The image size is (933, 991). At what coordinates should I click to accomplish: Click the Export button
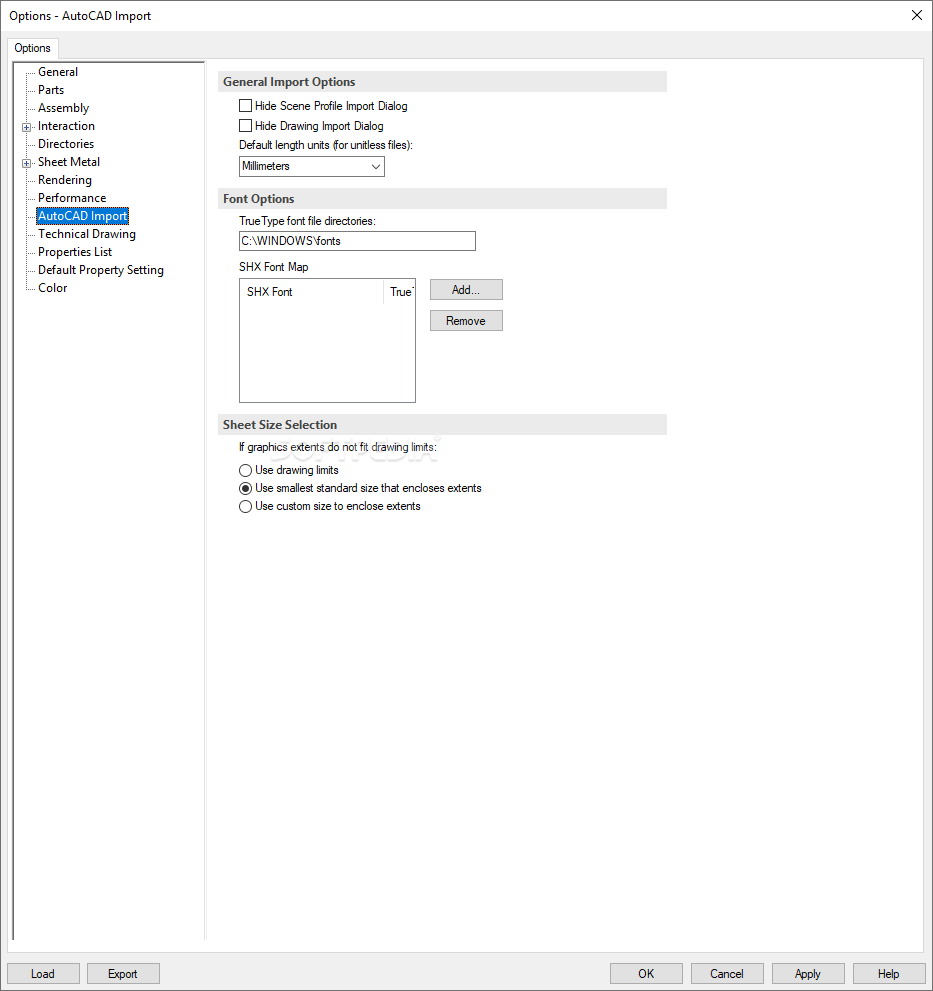coord(123,974)
